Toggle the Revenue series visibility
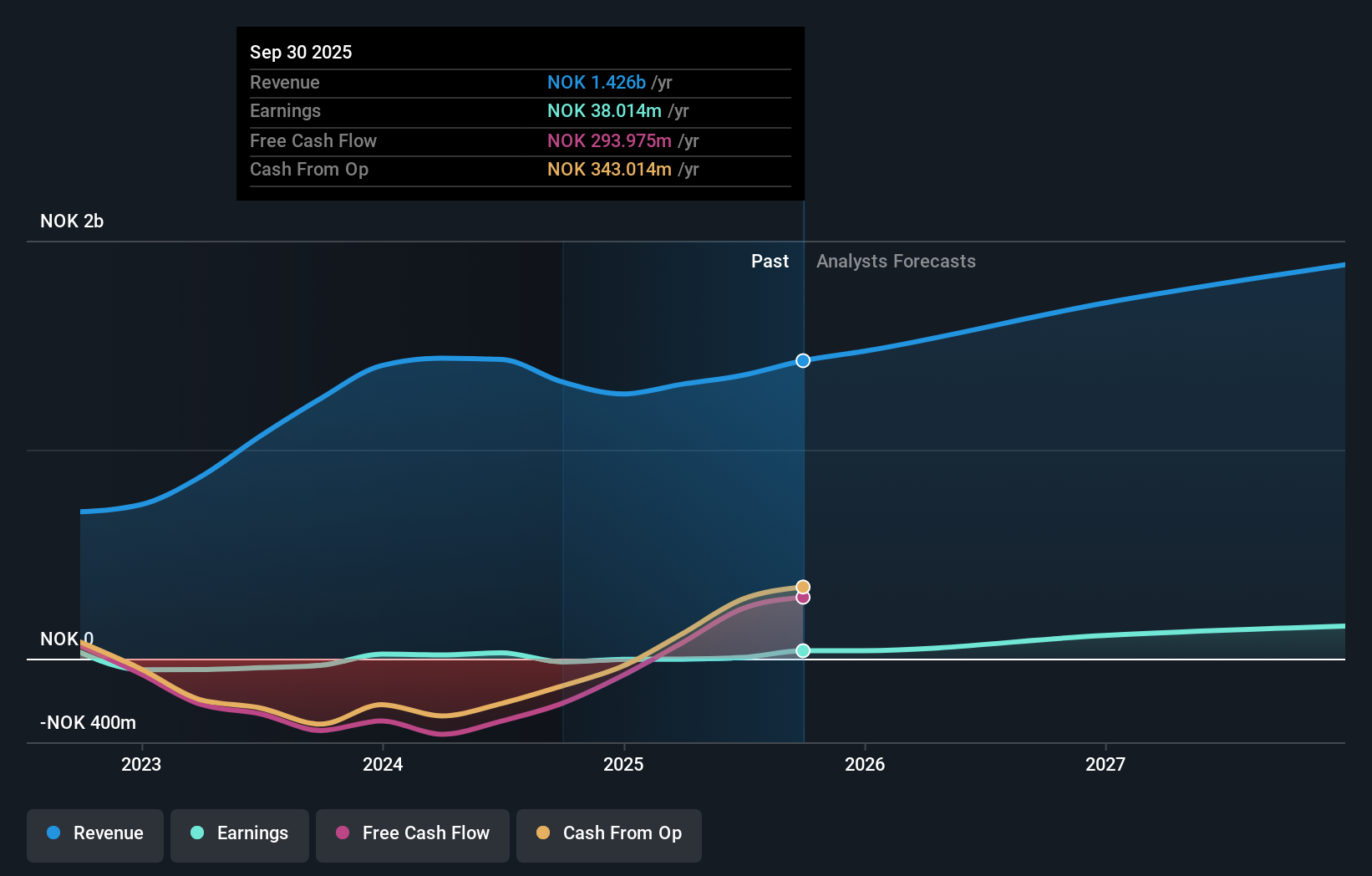 94,835
